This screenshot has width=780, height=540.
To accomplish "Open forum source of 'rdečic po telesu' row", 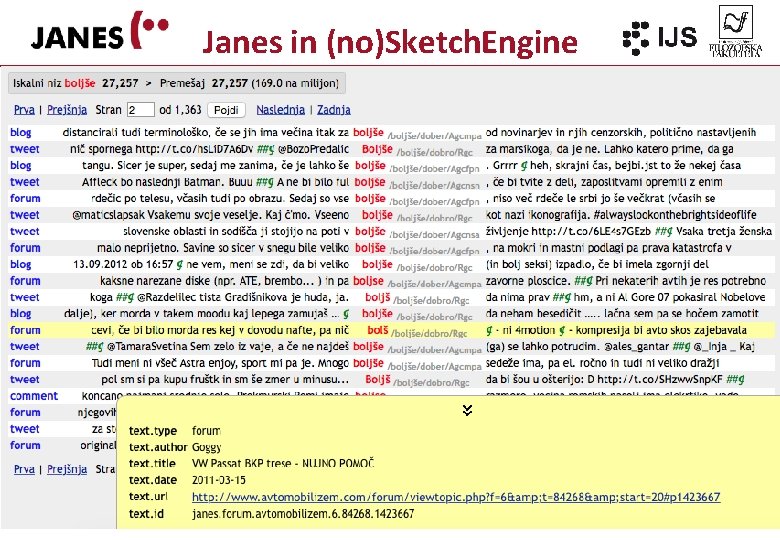I will (x=25, y=198).
